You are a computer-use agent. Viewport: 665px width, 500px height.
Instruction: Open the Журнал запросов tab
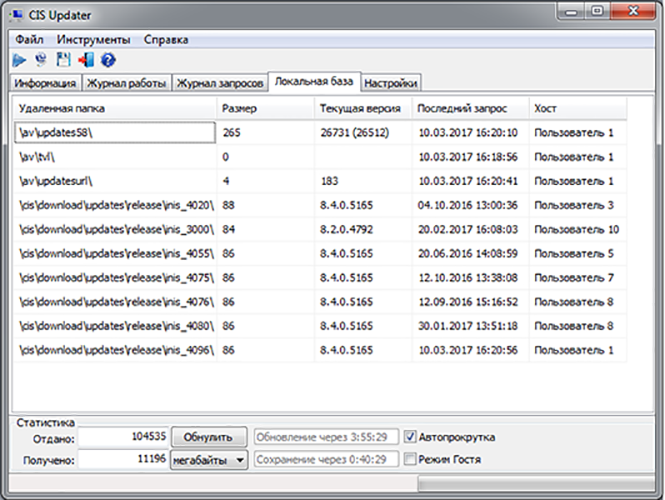click(x=220, y=83)
